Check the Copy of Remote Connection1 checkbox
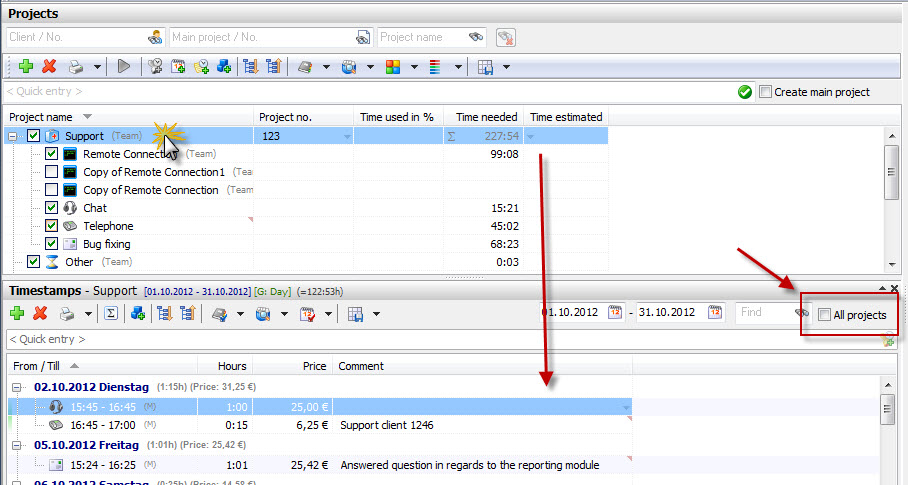 click(x=52, y=172)
